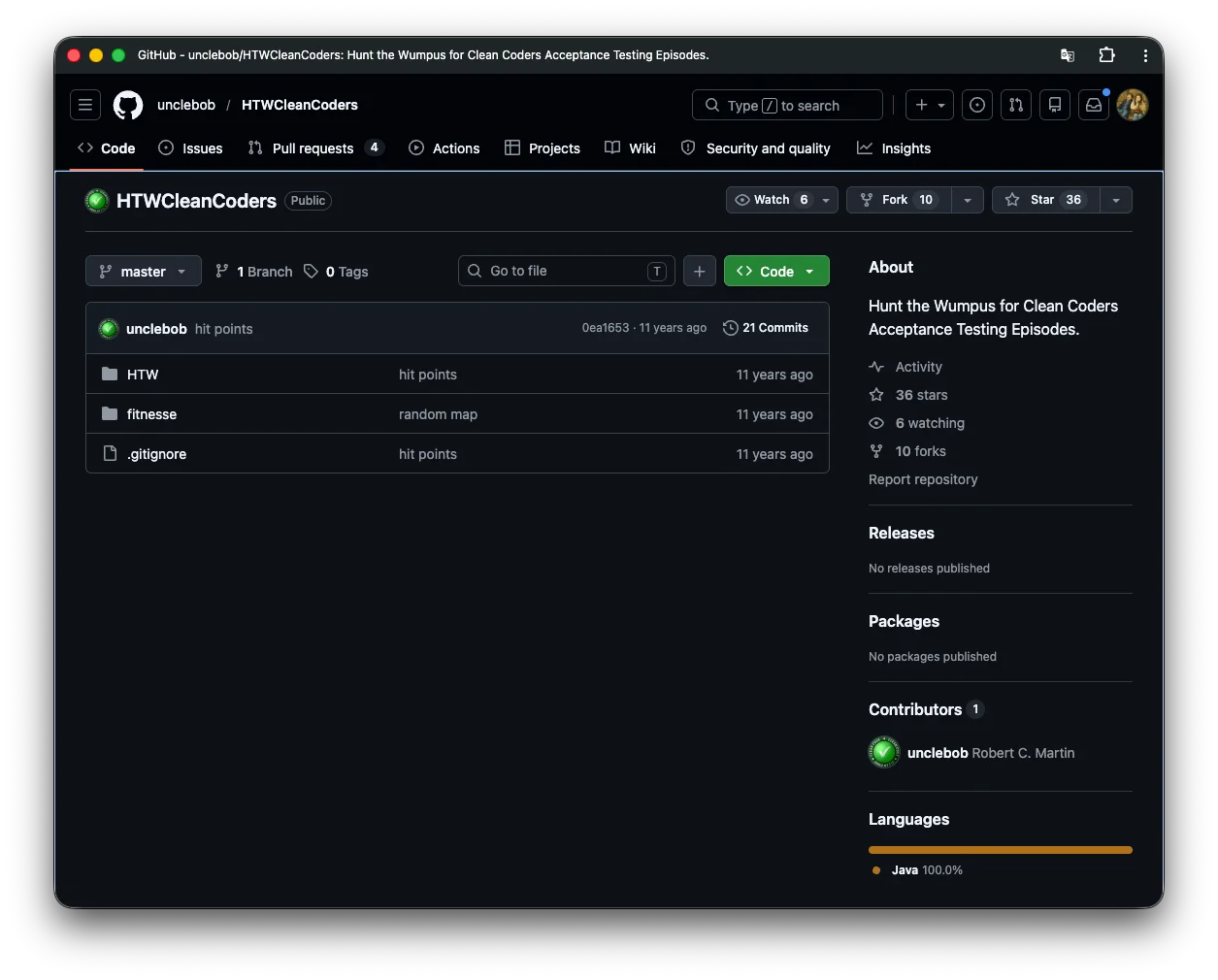Click the branch icon beside 1 Branch
This screenshot has width=1218, height=980.
(x=222, y=271)
